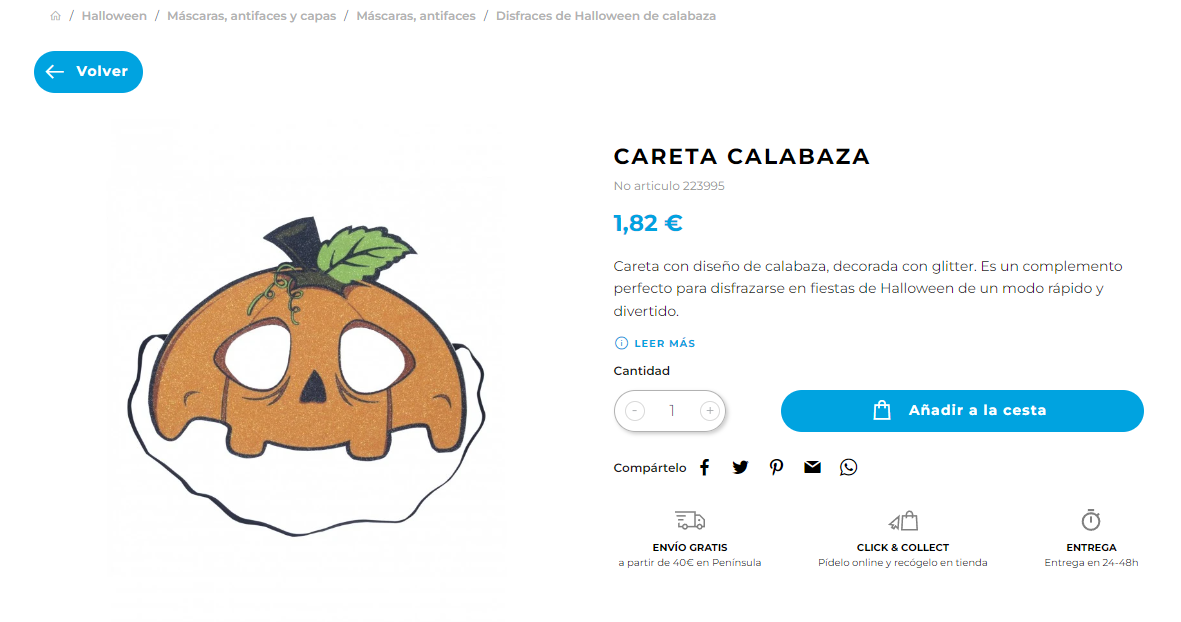Click the home icon in breadcrumb
Image resolution: width=1181 pixels, height=622 pixels.
pos(55,16)
